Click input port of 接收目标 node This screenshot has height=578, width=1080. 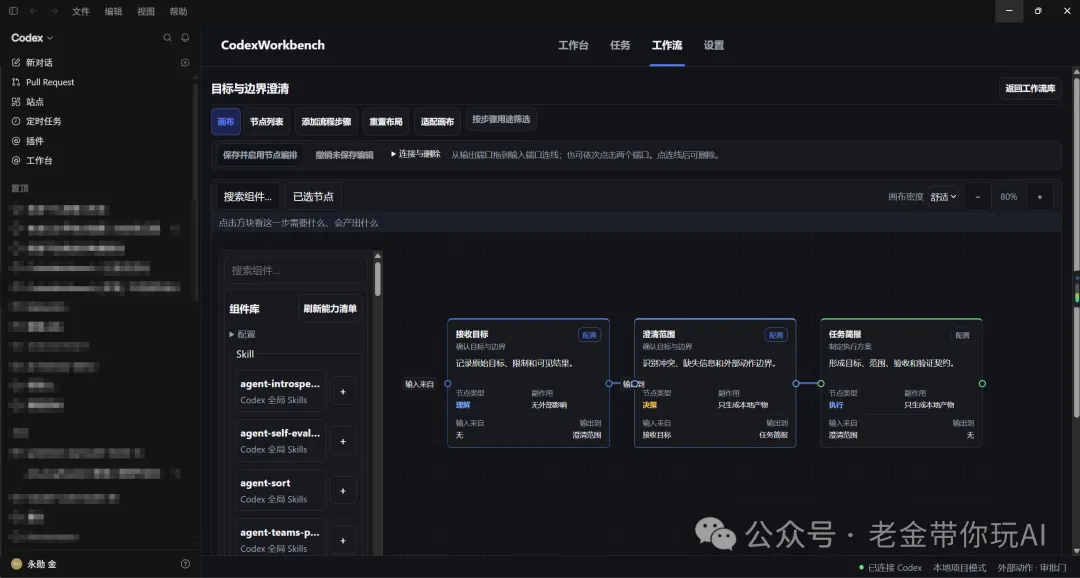[448, 383]
